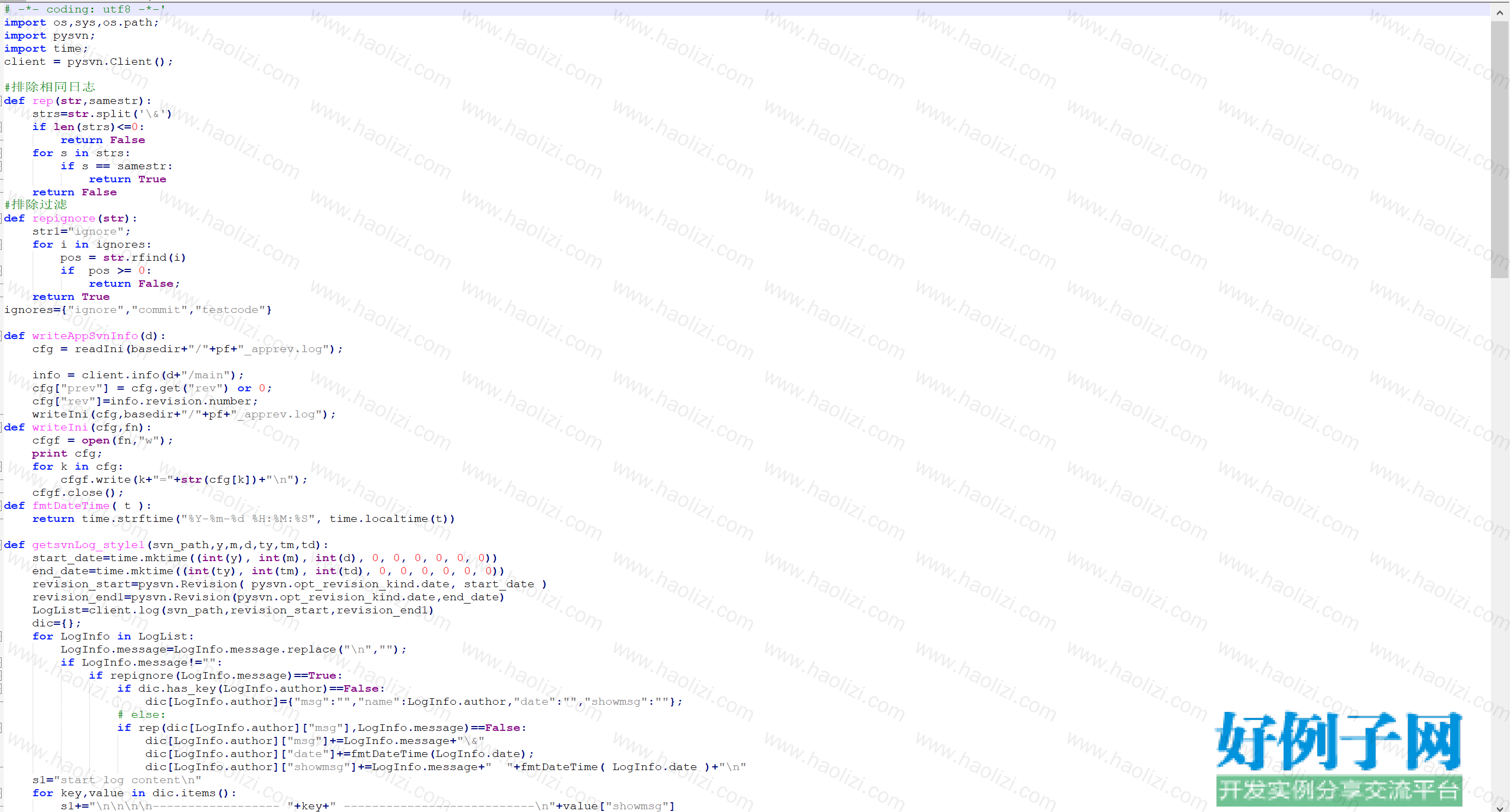Image resolution: width=1510 pixels, height=812 pixels.
Task: Click the comment '#排除过滤'
Action: pyautogui.click(x=35, y=205)
